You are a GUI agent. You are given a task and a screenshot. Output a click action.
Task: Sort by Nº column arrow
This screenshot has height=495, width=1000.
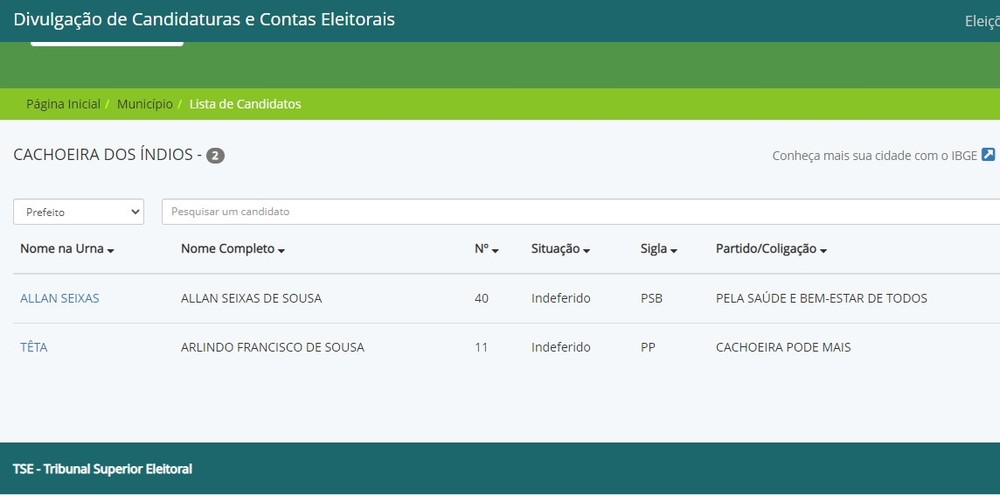coord(495,251)
